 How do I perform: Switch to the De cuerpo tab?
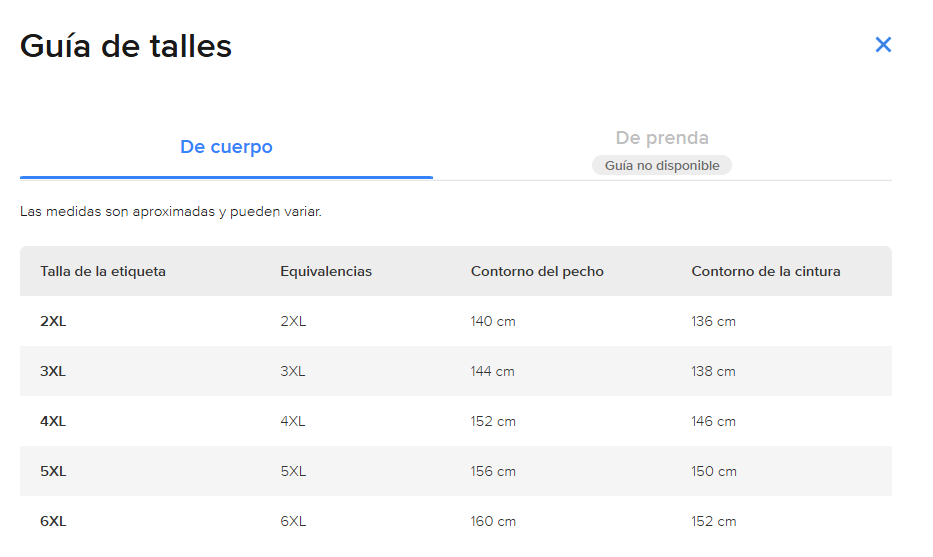[226, 147]
